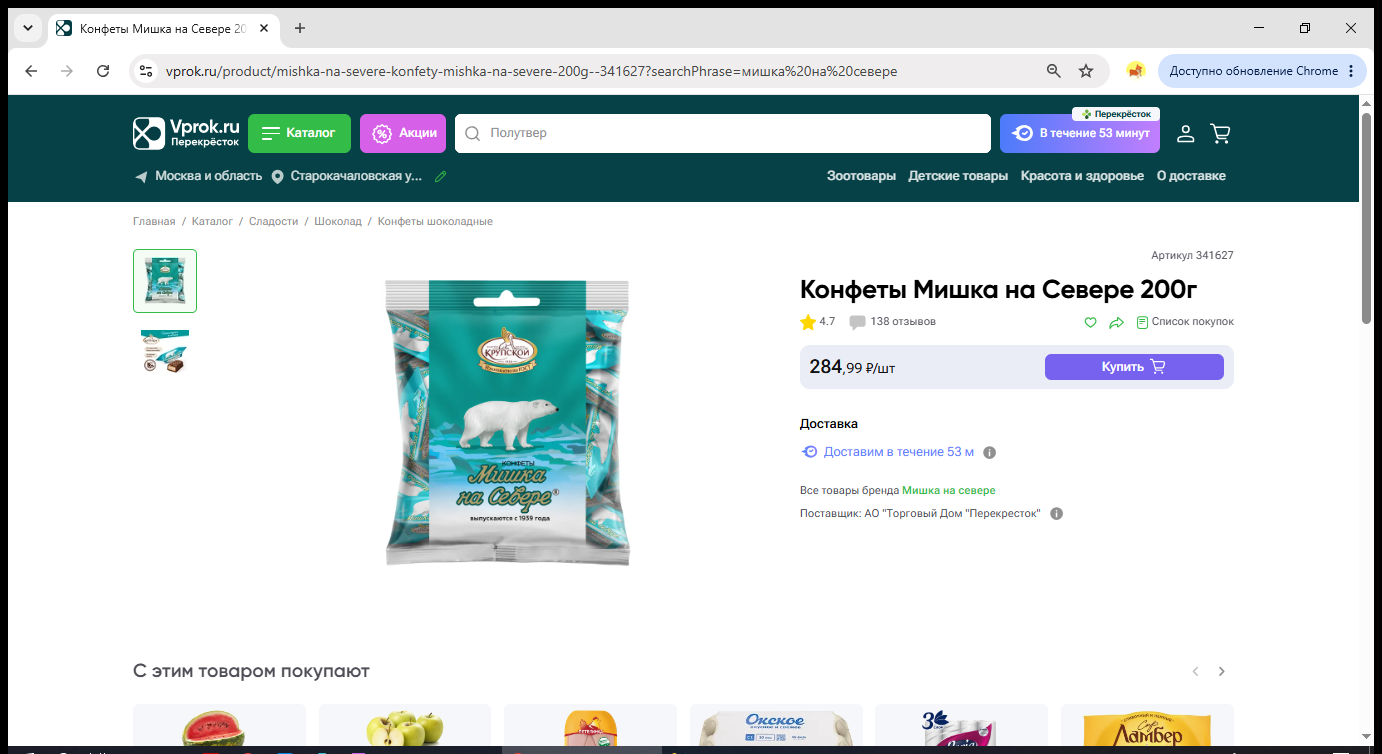Screen dimensions: 1382x754
Task: Click В течение 53 минут delivery button
Action: (1080, 133)
